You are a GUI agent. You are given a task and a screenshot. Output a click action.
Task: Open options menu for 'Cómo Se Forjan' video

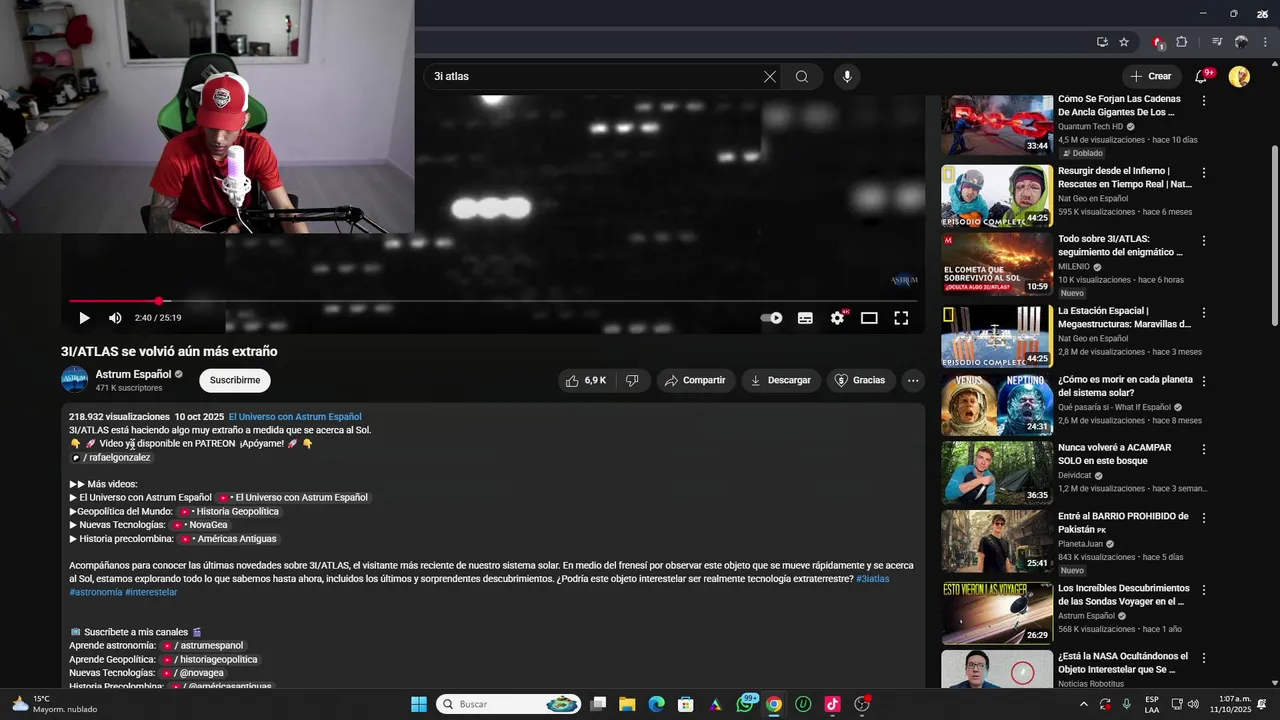1204,101
